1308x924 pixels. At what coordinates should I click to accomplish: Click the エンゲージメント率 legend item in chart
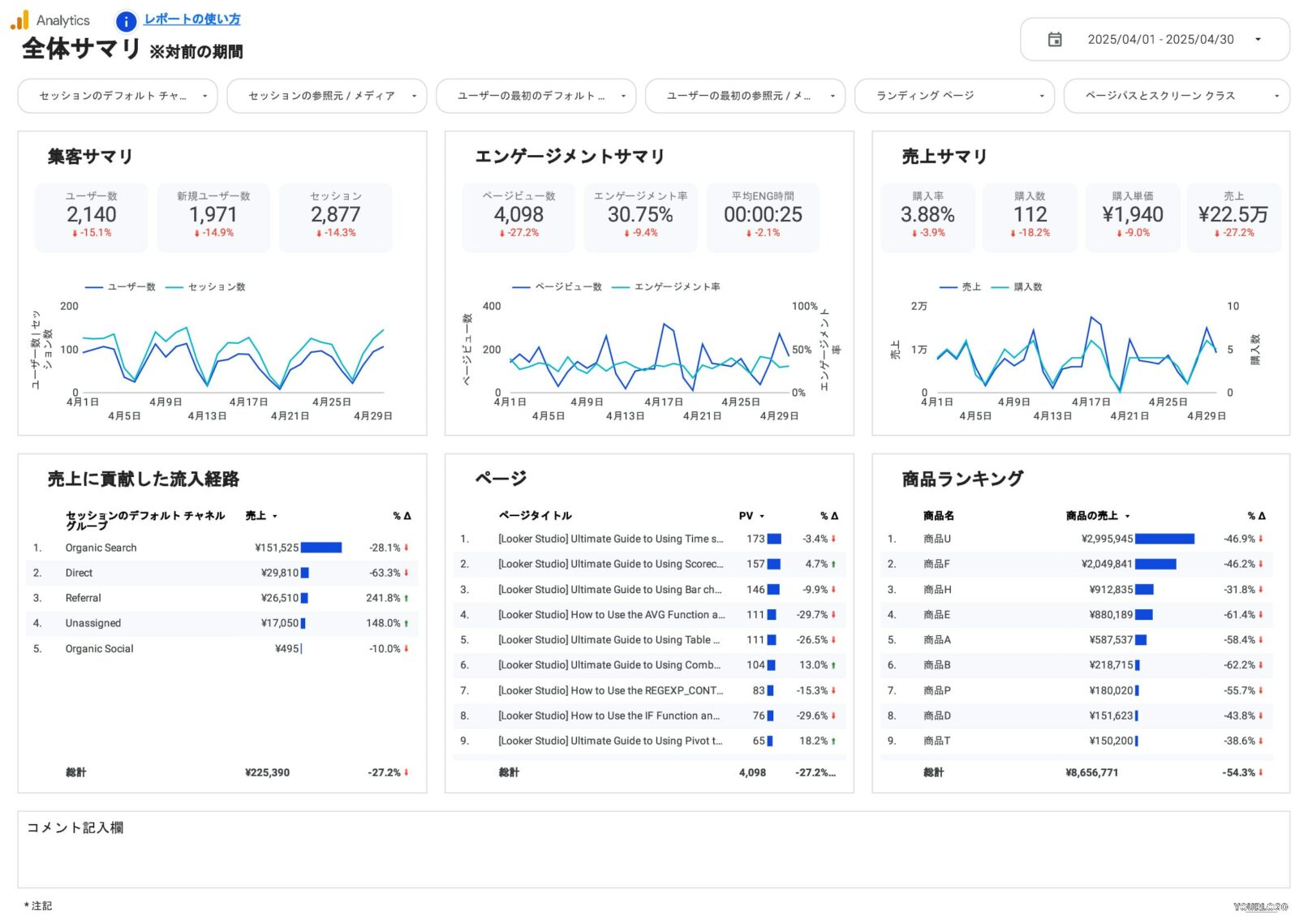point(667,287)
